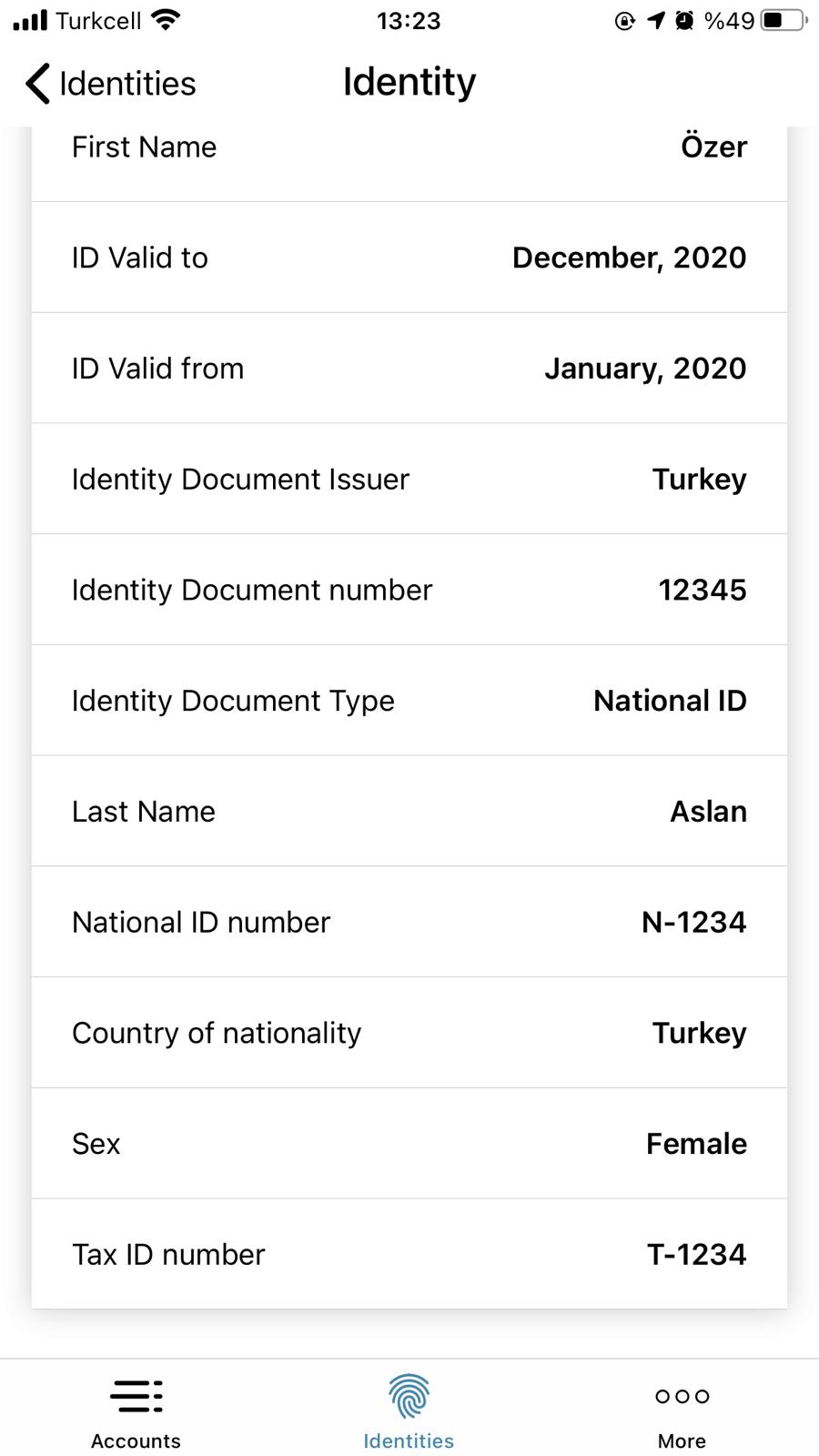
Task: Open the Country of nationality row showing Turkey
Action: (x=409, y=1033)
